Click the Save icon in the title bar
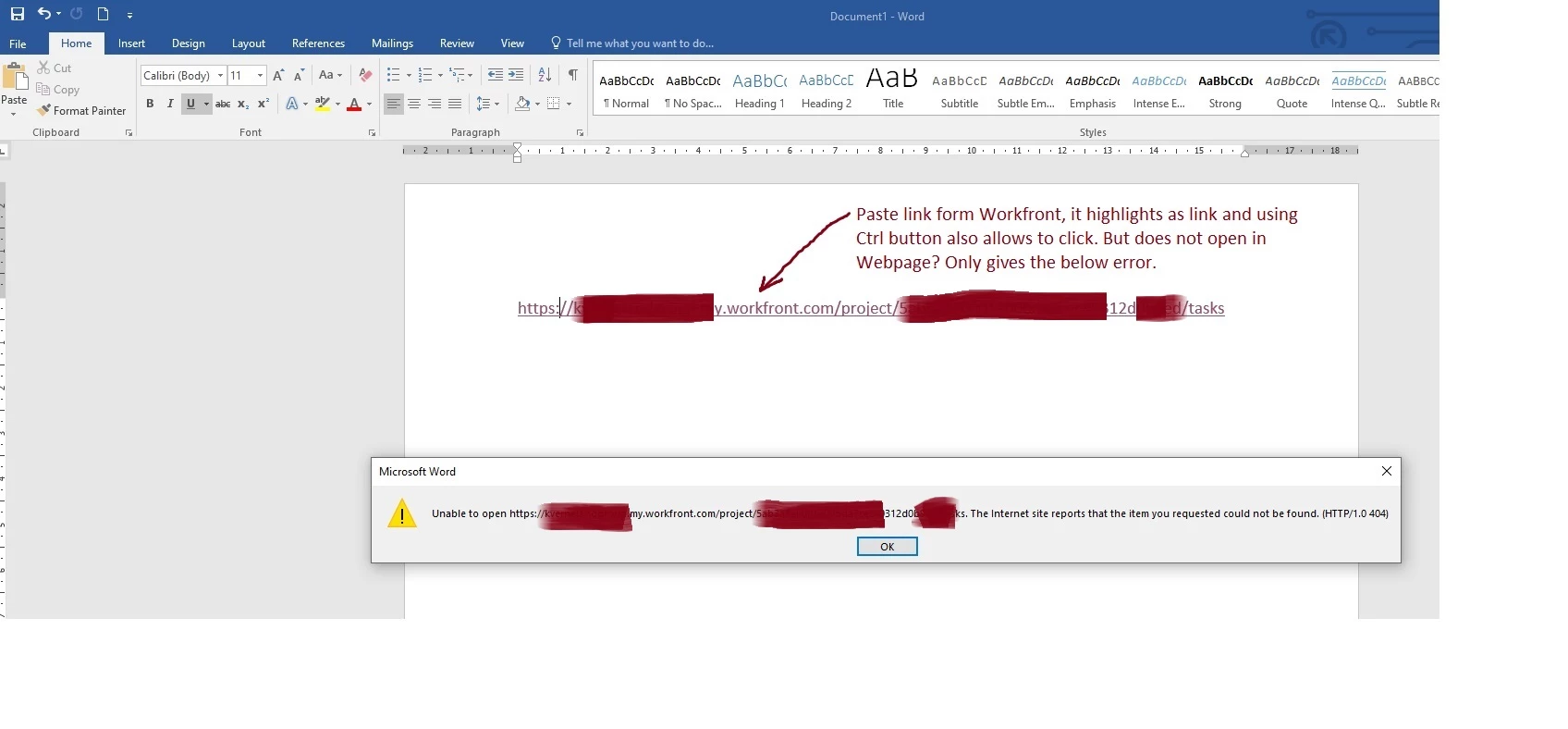This screenshot has height=729, width=1568. (x=18, y=14)
